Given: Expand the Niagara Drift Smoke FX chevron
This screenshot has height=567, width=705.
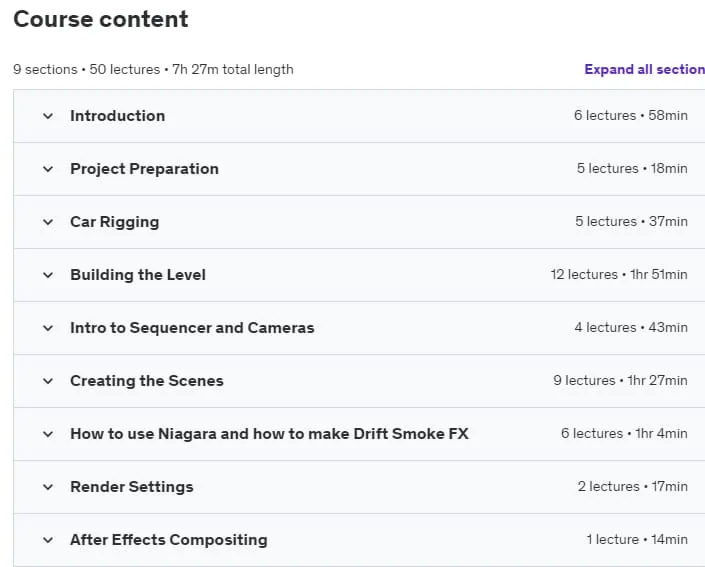Looking at the screenshot, I should click(48, 434).
